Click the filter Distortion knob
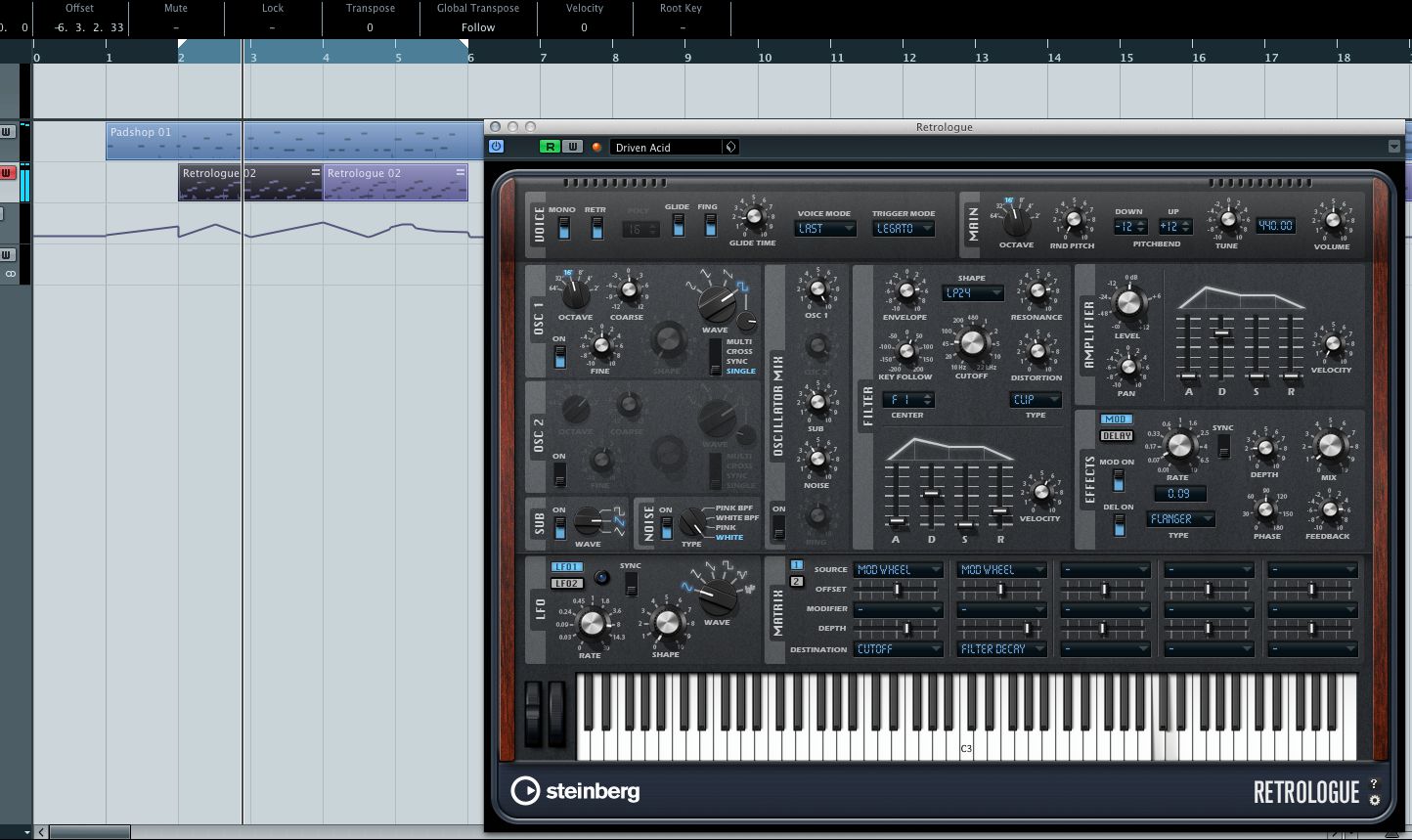The width and height of the screenshot is (1412, 840). pos(1037,351)
